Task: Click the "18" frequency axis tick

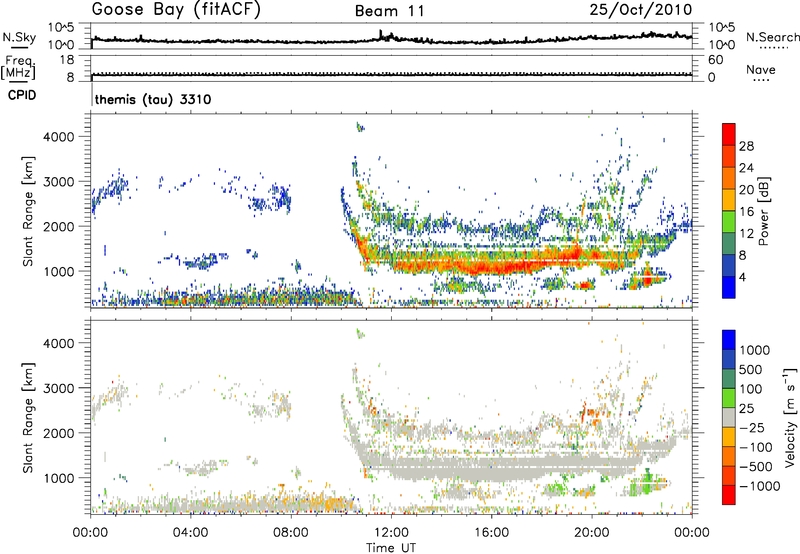Action: coord(66,60)
